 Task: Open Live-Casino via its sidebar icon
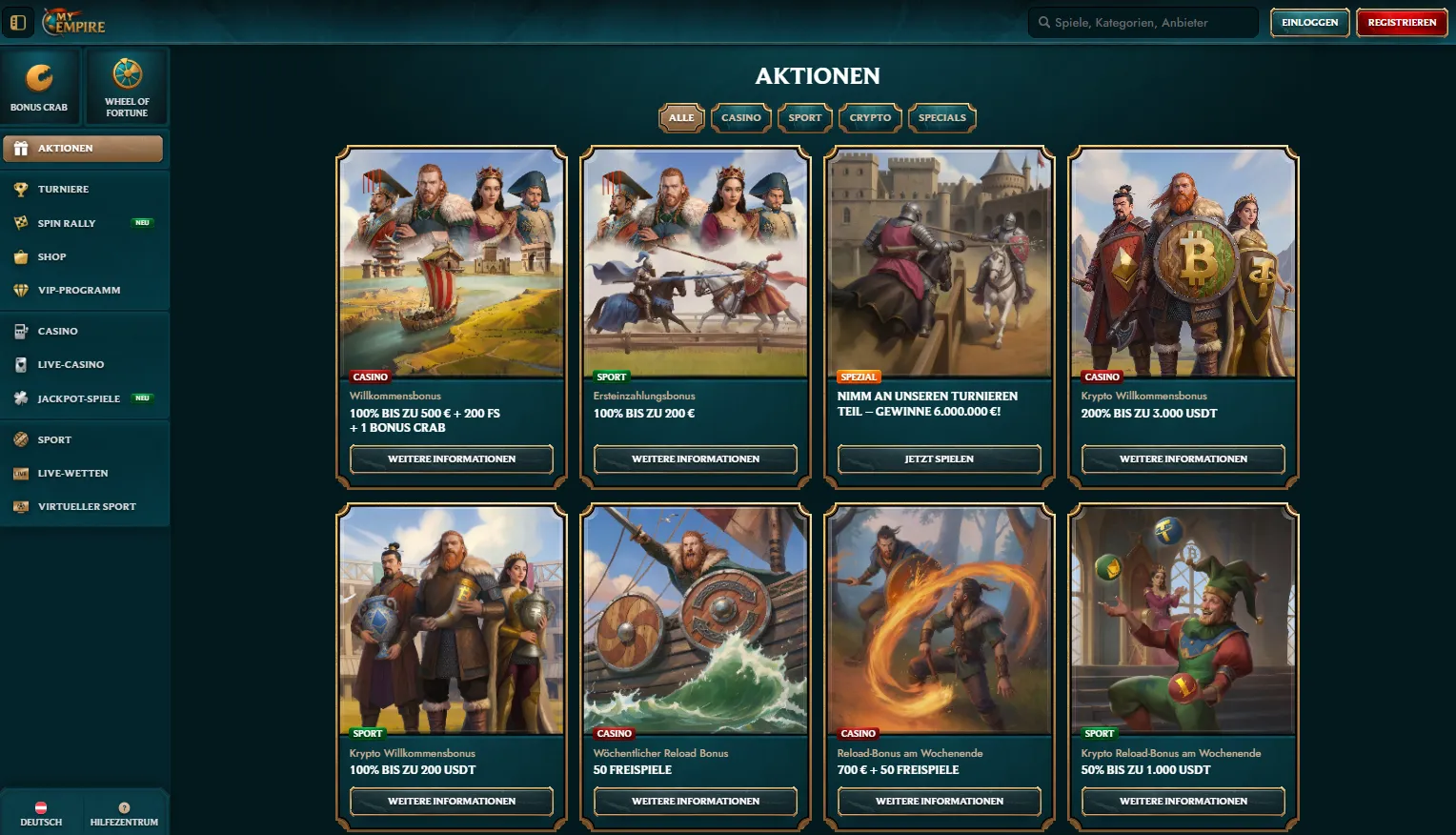(x=21, y=365)
